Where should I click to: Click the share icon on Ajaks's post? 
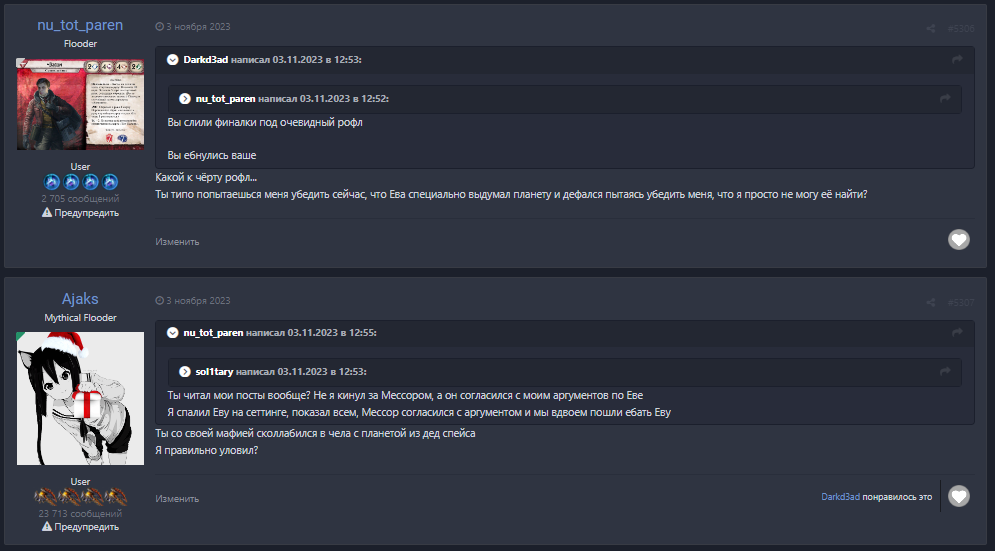click(x=930, y=302)
